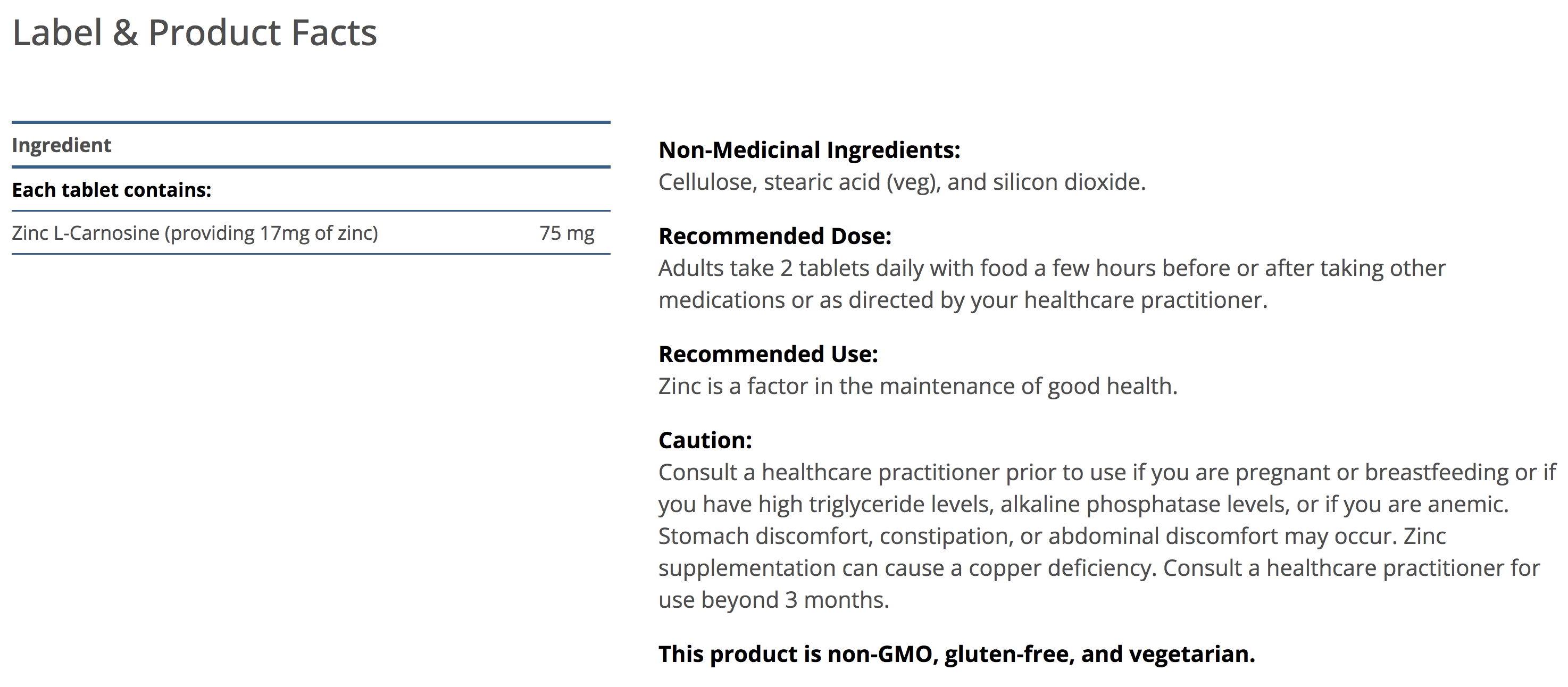Click the "Non-Medicinal Ingredients:" heading
This screenshot has width=1568, height=687.
(x=809, y=150)
